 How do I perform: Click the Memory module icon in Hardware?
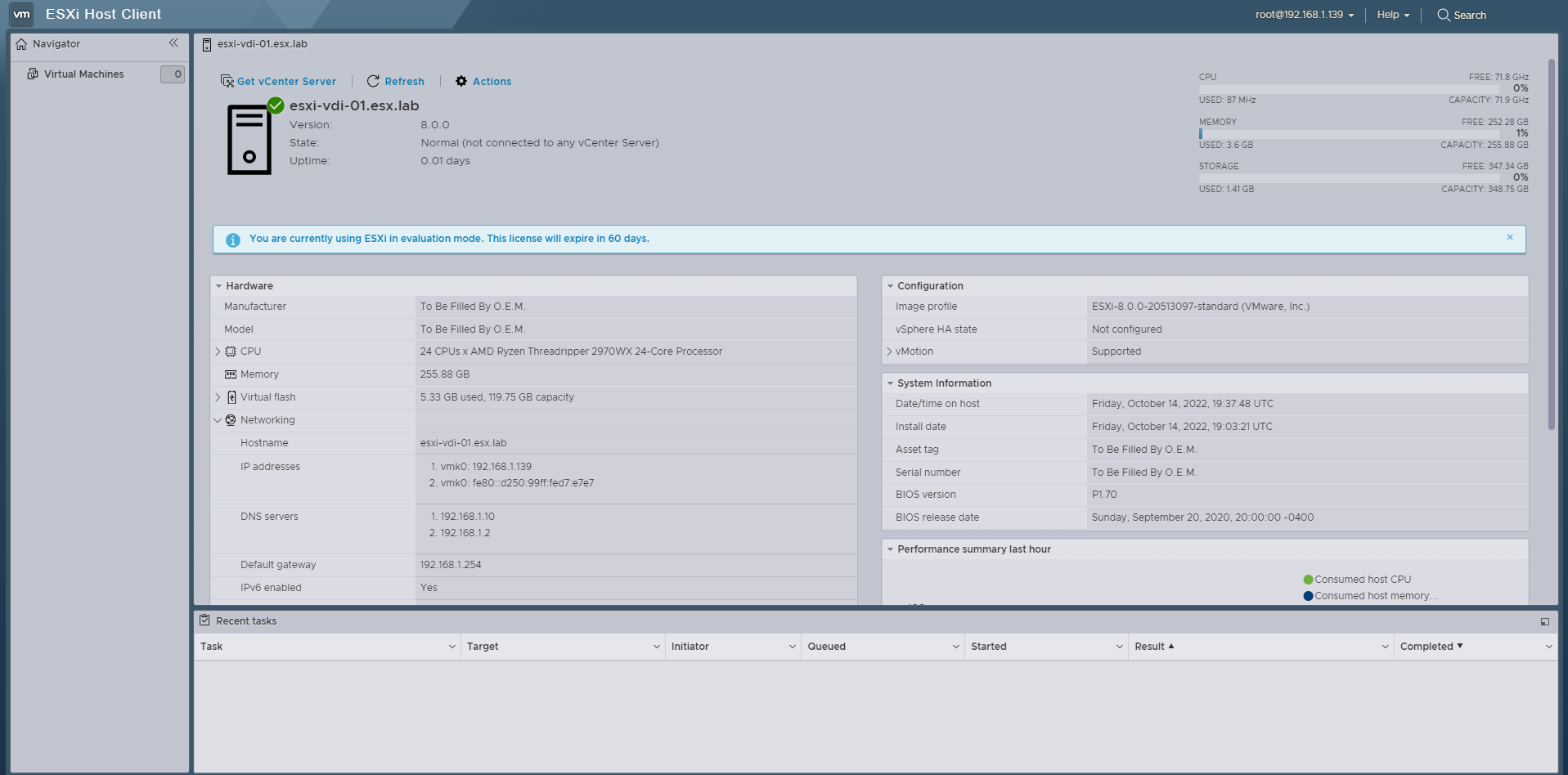(x=231, y=374)
